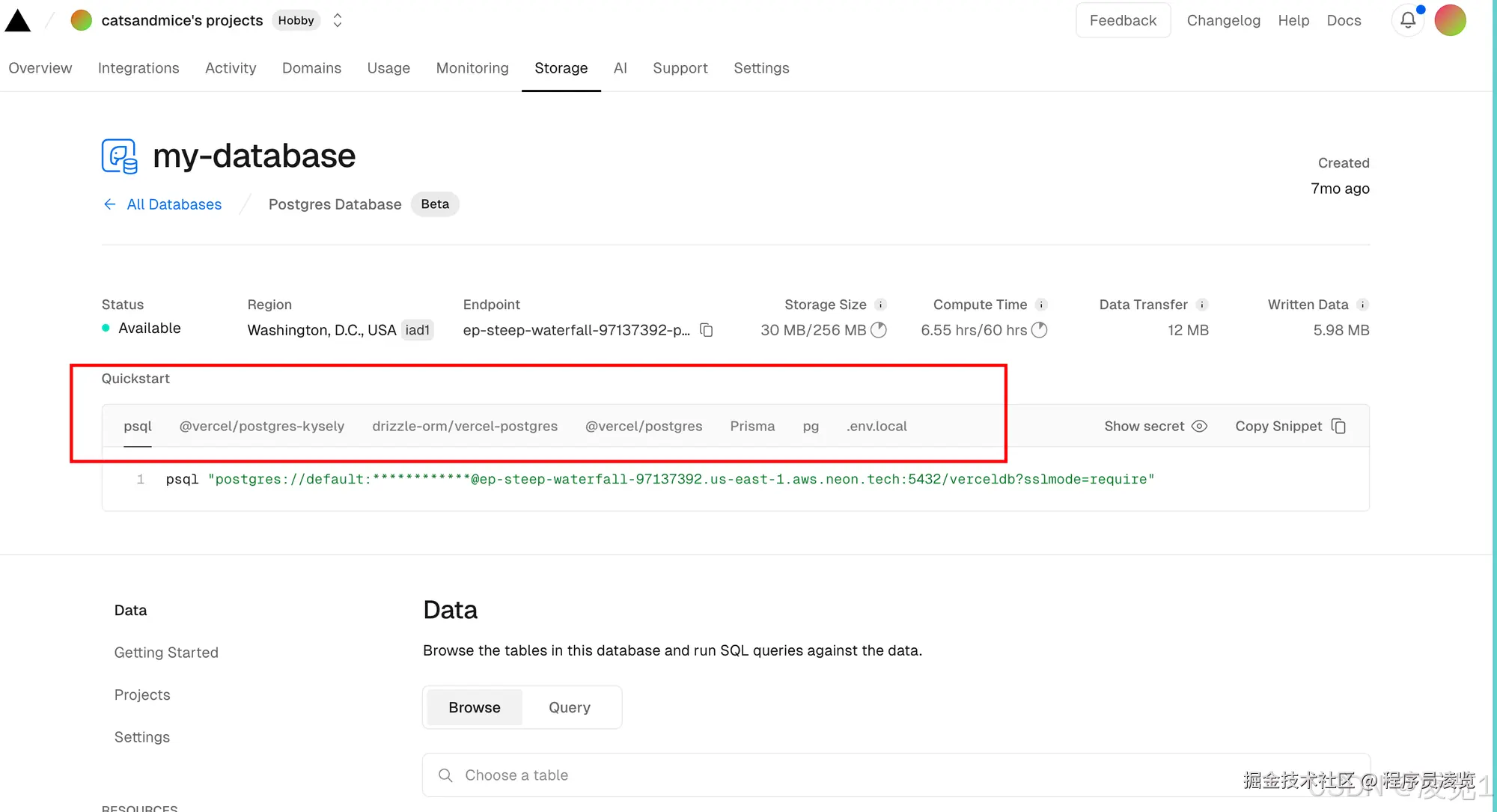
Task: Click the Compute Time info icon
Action: coord(1040,305)
